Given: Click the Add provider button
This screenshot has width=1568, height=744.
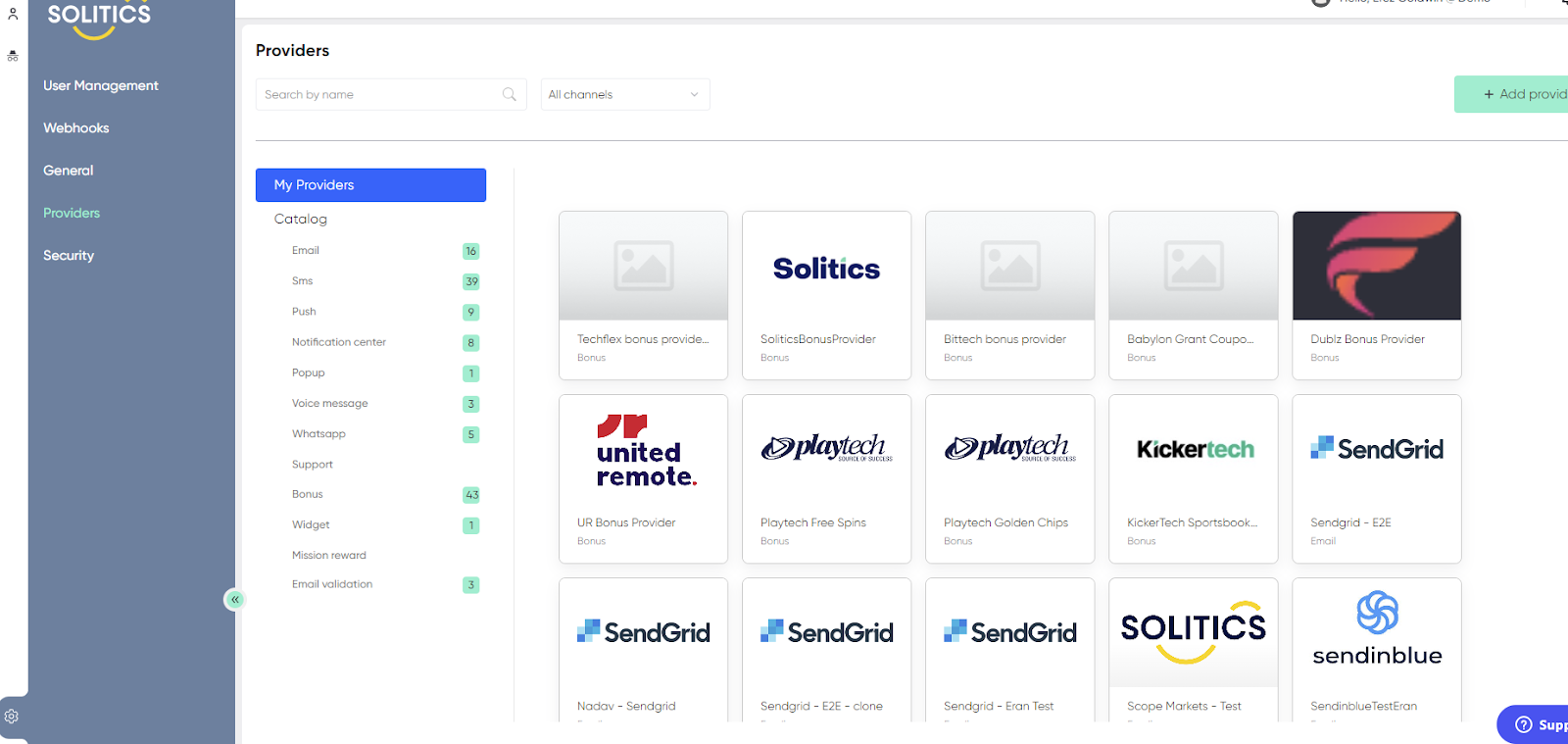Looking at the screenshot, I should pyautogui.click(x=1511, y=94).
